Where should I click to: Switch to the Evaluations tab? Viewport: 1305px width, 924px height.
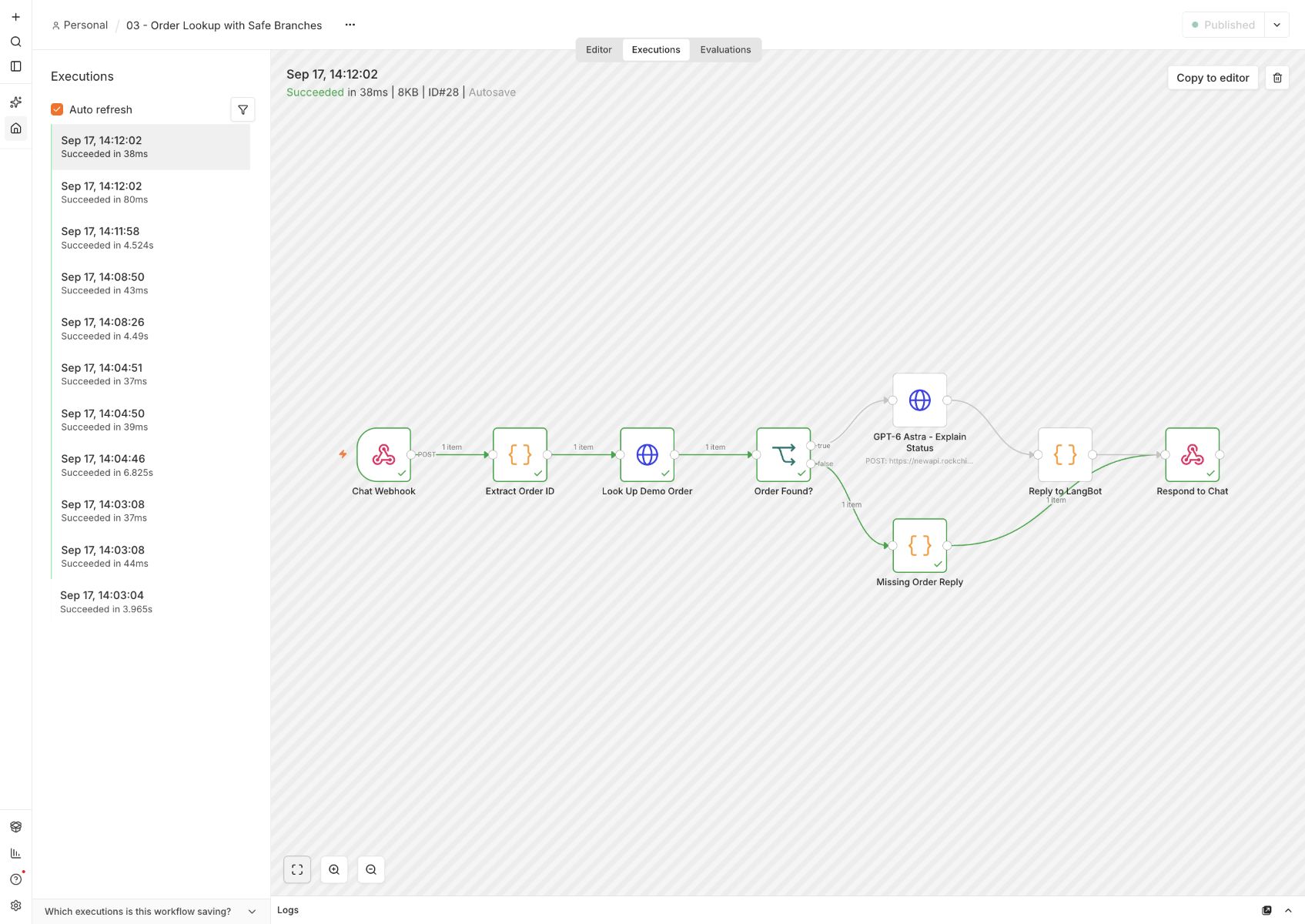coord(725,49)
